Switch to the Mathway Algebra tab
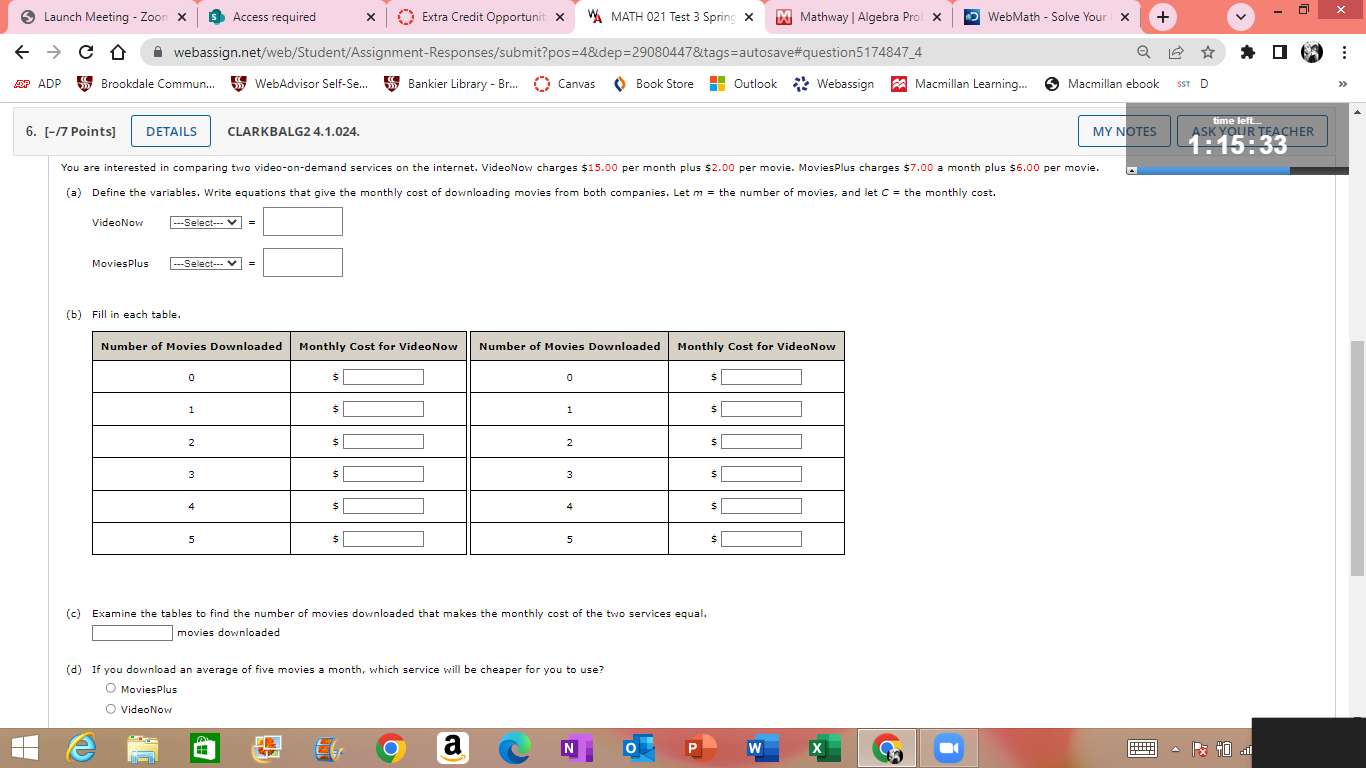 pyautogui.click(x=858, y=17)
